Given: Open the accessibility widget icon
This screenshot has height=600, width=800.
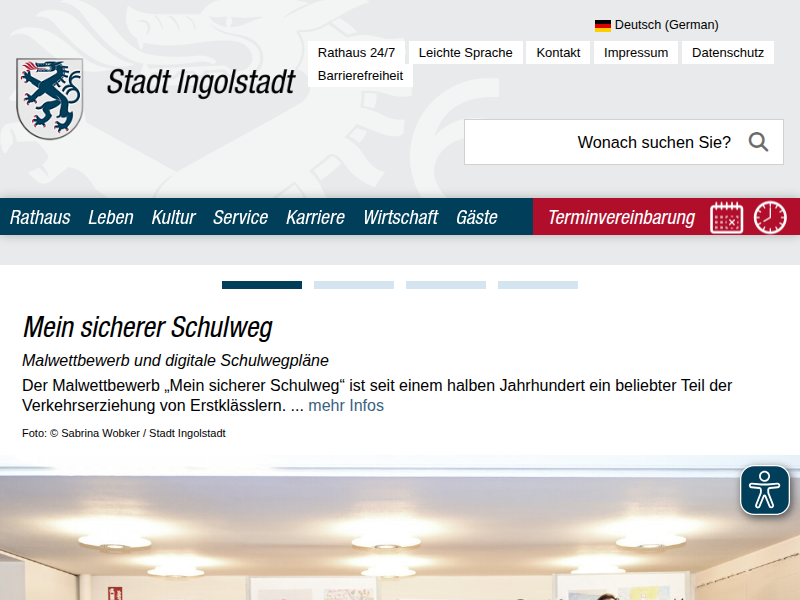Looking at the screenshot, I should click(x=765, y=490).
